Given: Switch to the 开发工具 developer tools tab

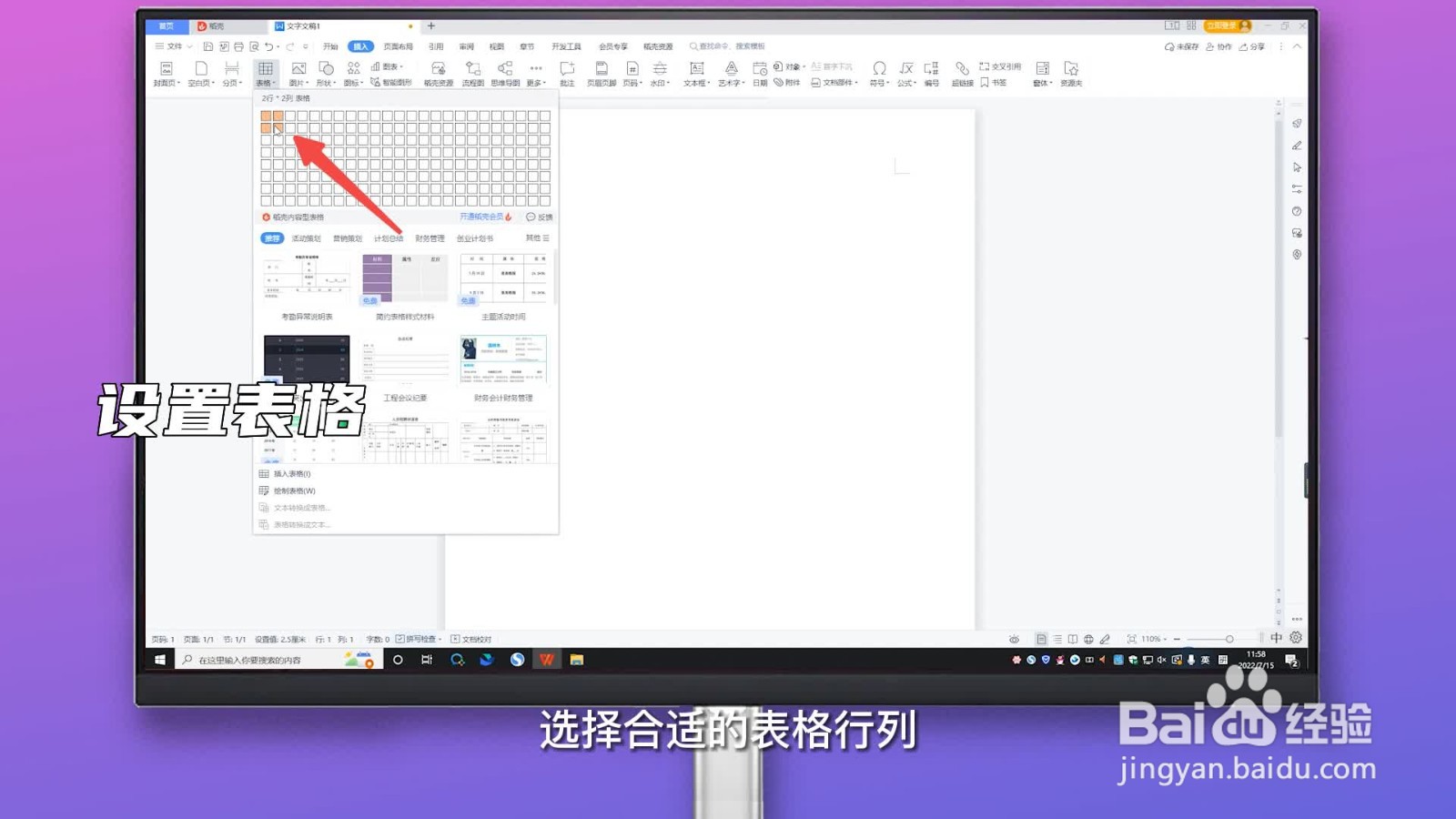Looking at the screenshot, I should 566,46.
